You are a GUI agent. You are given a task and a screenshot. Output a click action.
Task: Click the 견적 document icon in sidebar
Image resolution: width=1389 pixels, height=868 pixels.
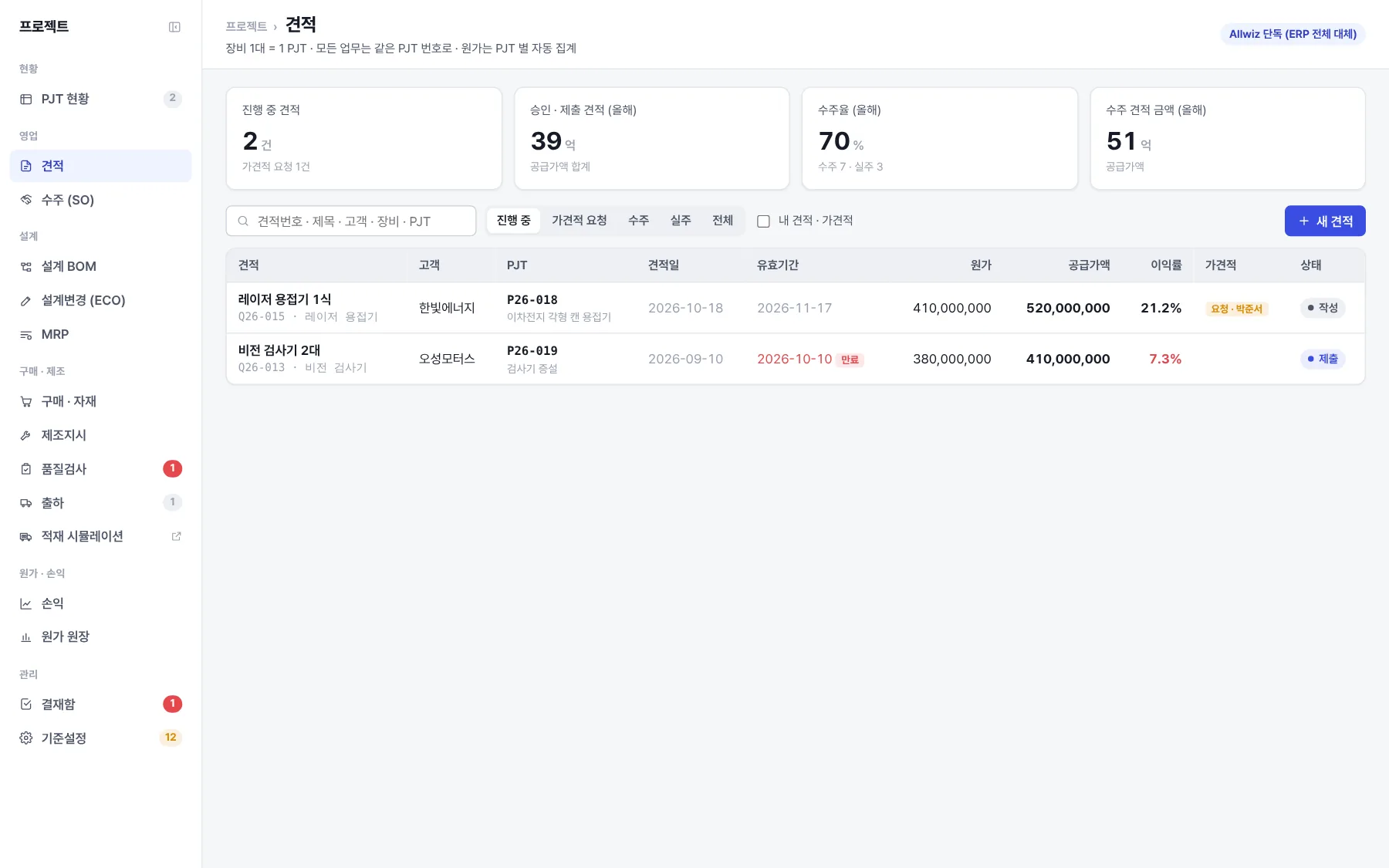25,166
